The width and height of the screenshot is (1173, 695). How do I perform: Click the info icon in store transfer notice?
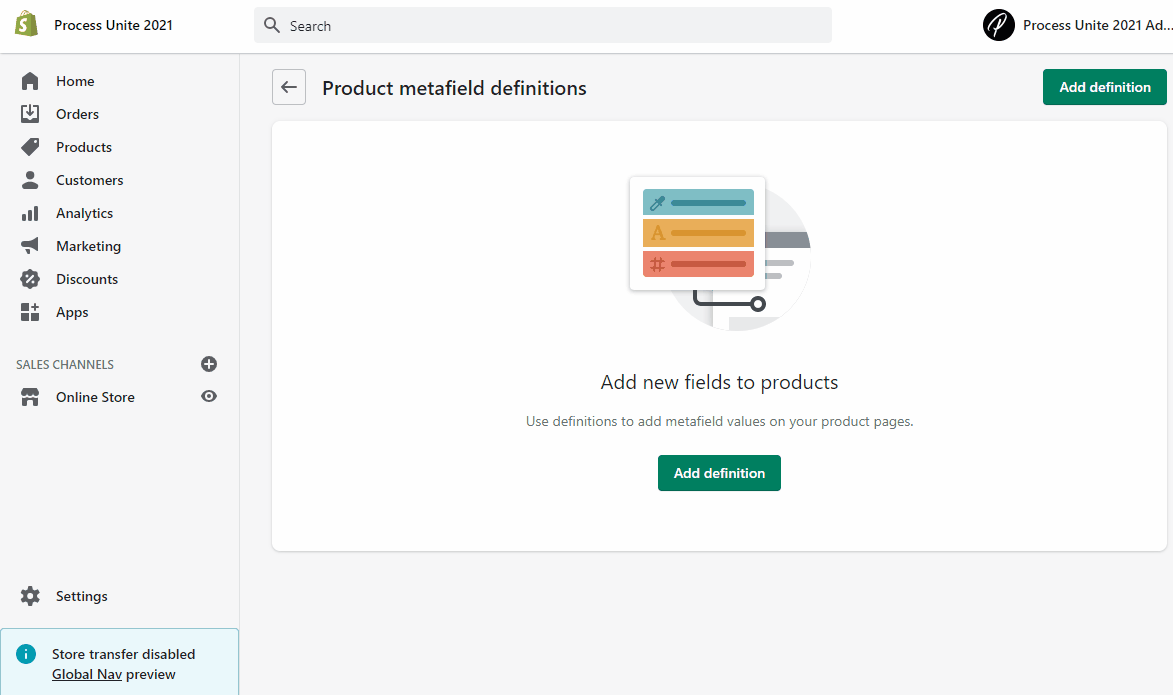pyautogui.click(x=25, y=654)
